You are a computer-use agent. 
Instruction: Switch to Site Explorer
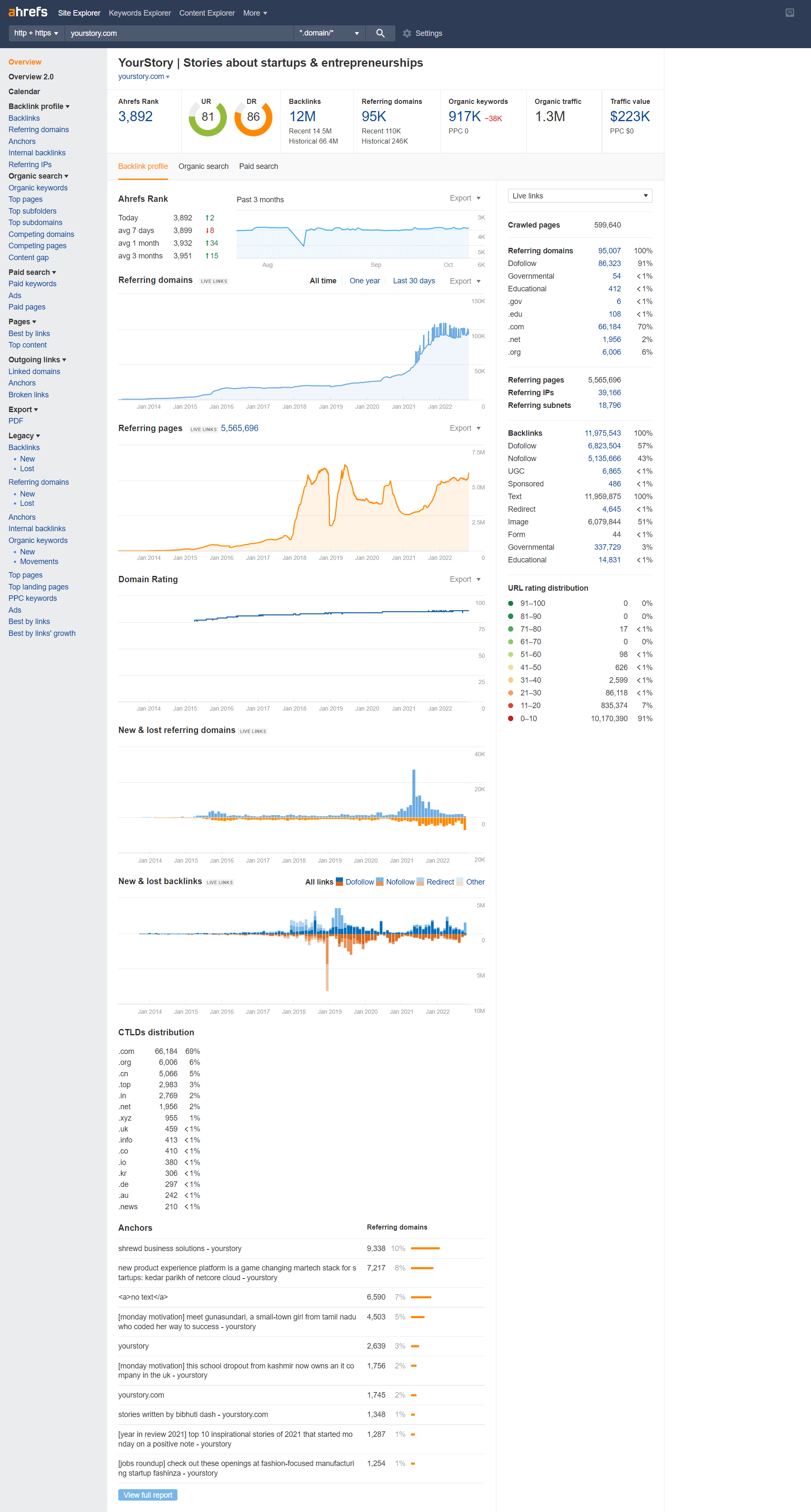pyautogui.click(x=79, y=13)
